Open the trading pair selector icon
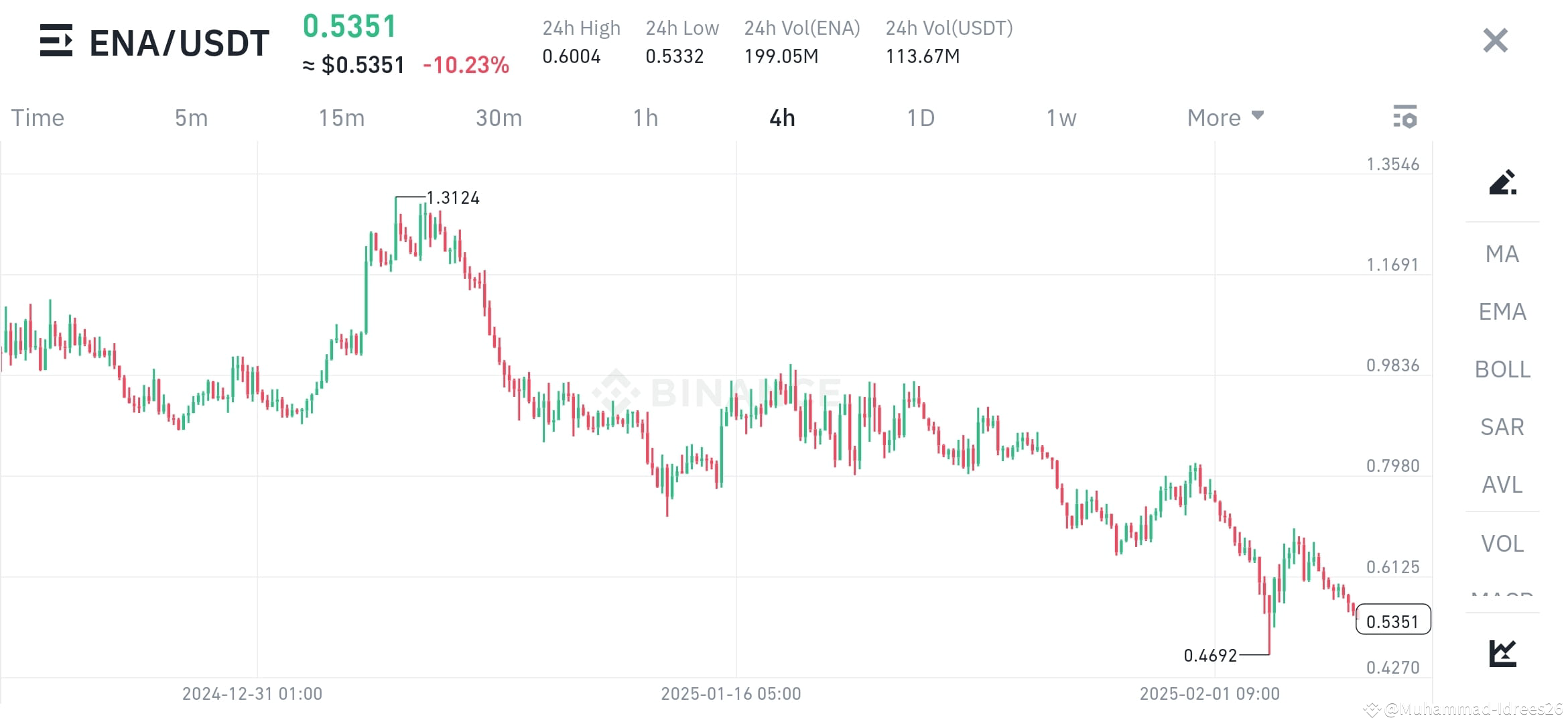 pos(56,42)
